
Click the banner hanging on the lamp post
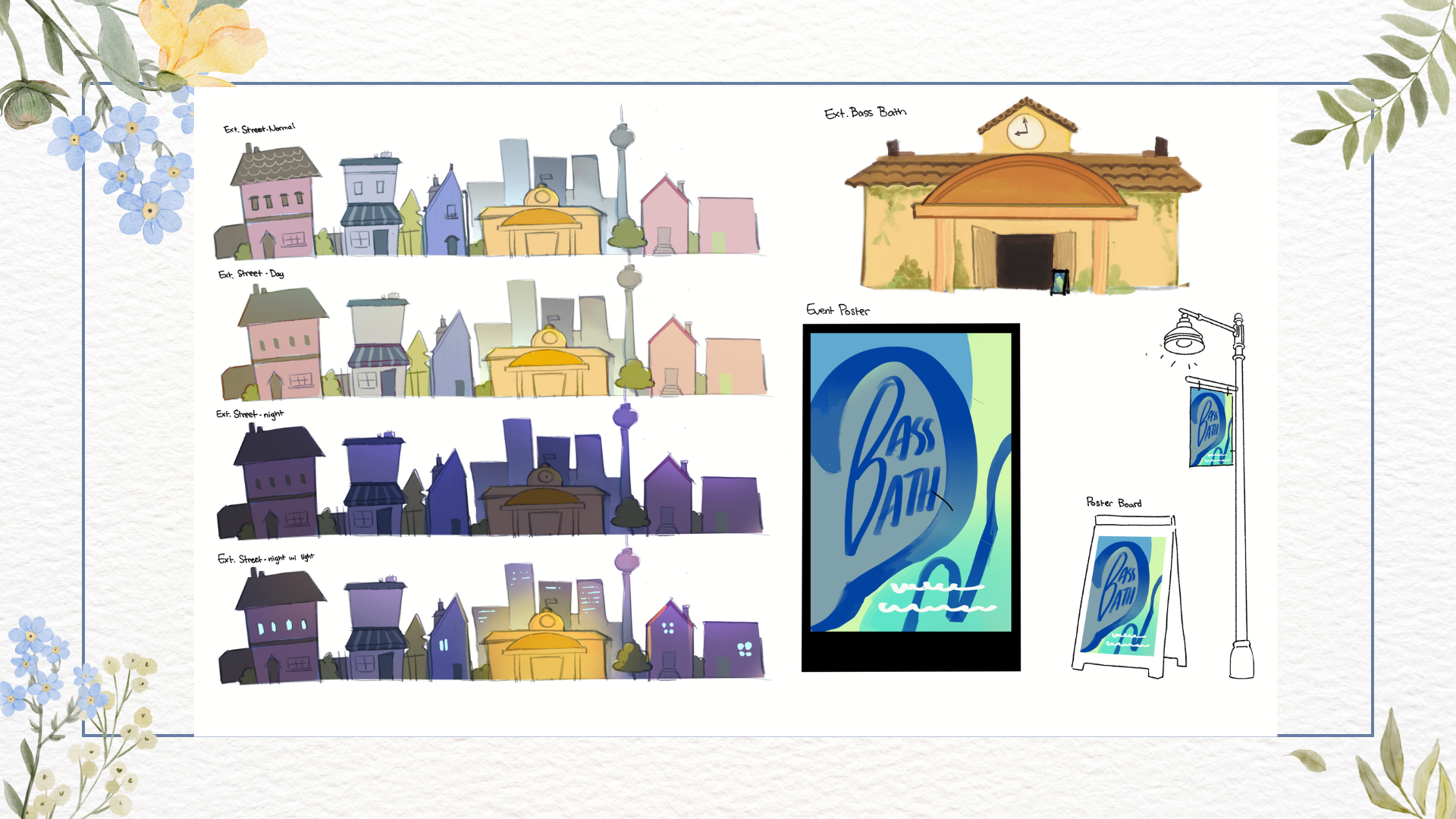tap(1210, 427)
